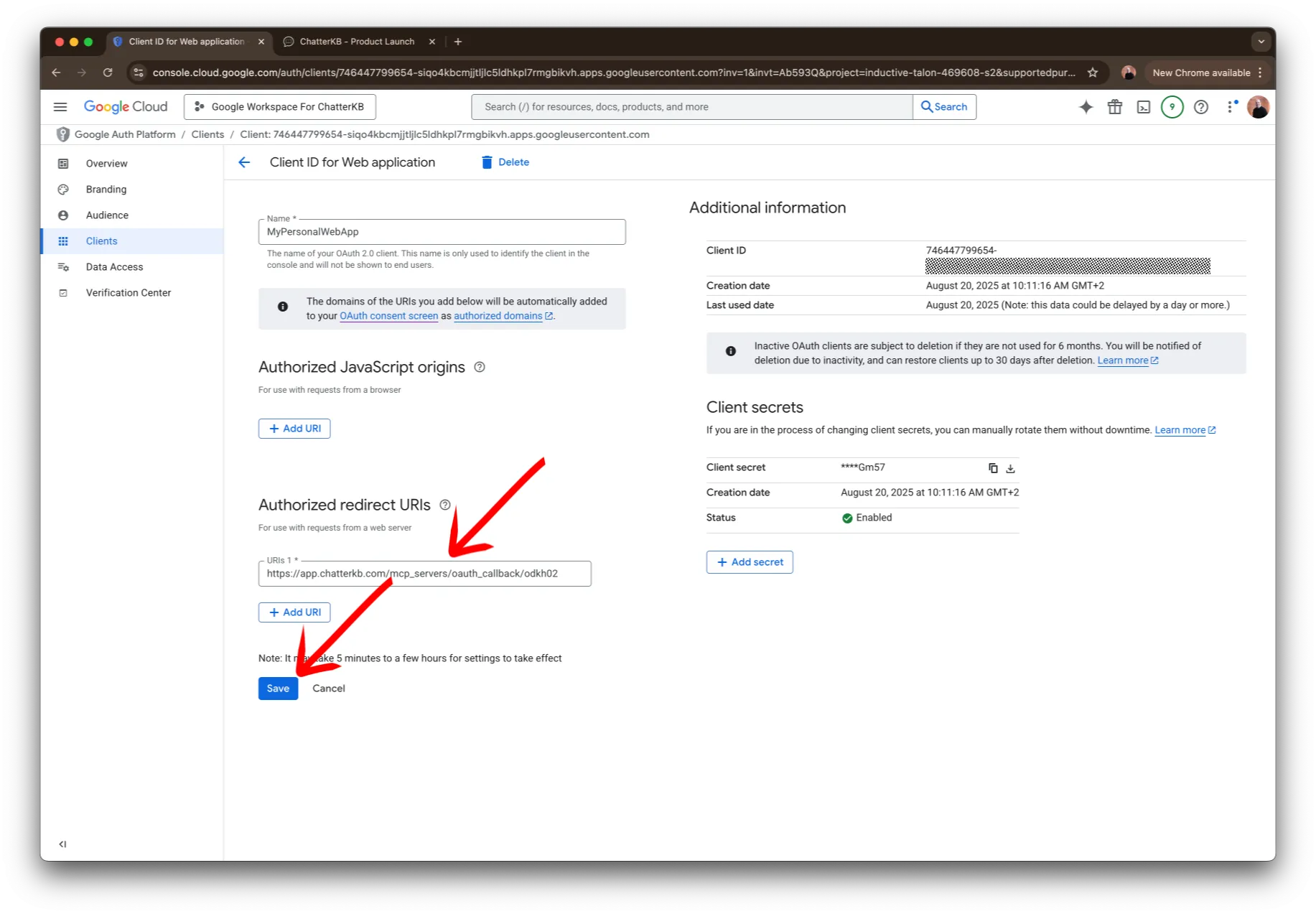Click the back arrow next to Client ID title
The image size is (1316, 914).
(244, 162)
